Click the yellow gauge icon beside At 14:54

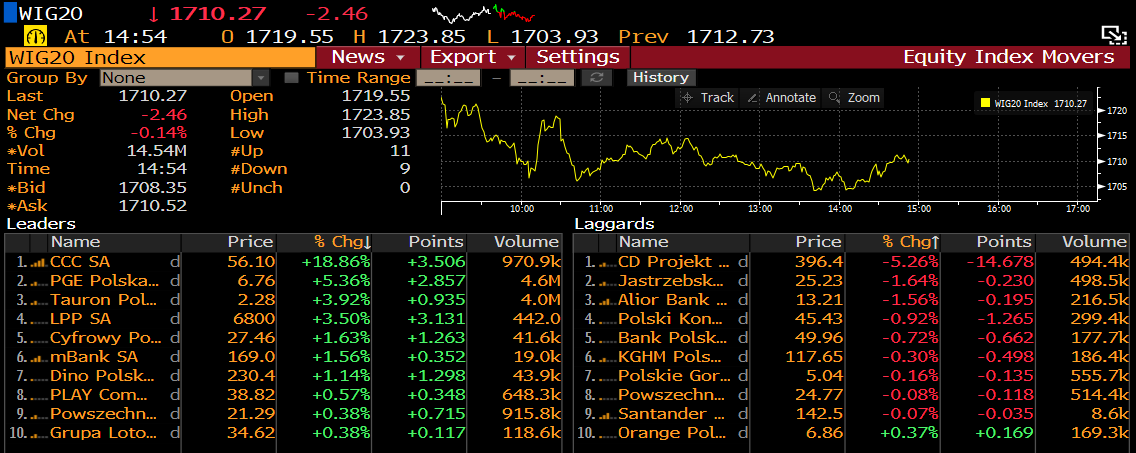[x=36, y=36]
